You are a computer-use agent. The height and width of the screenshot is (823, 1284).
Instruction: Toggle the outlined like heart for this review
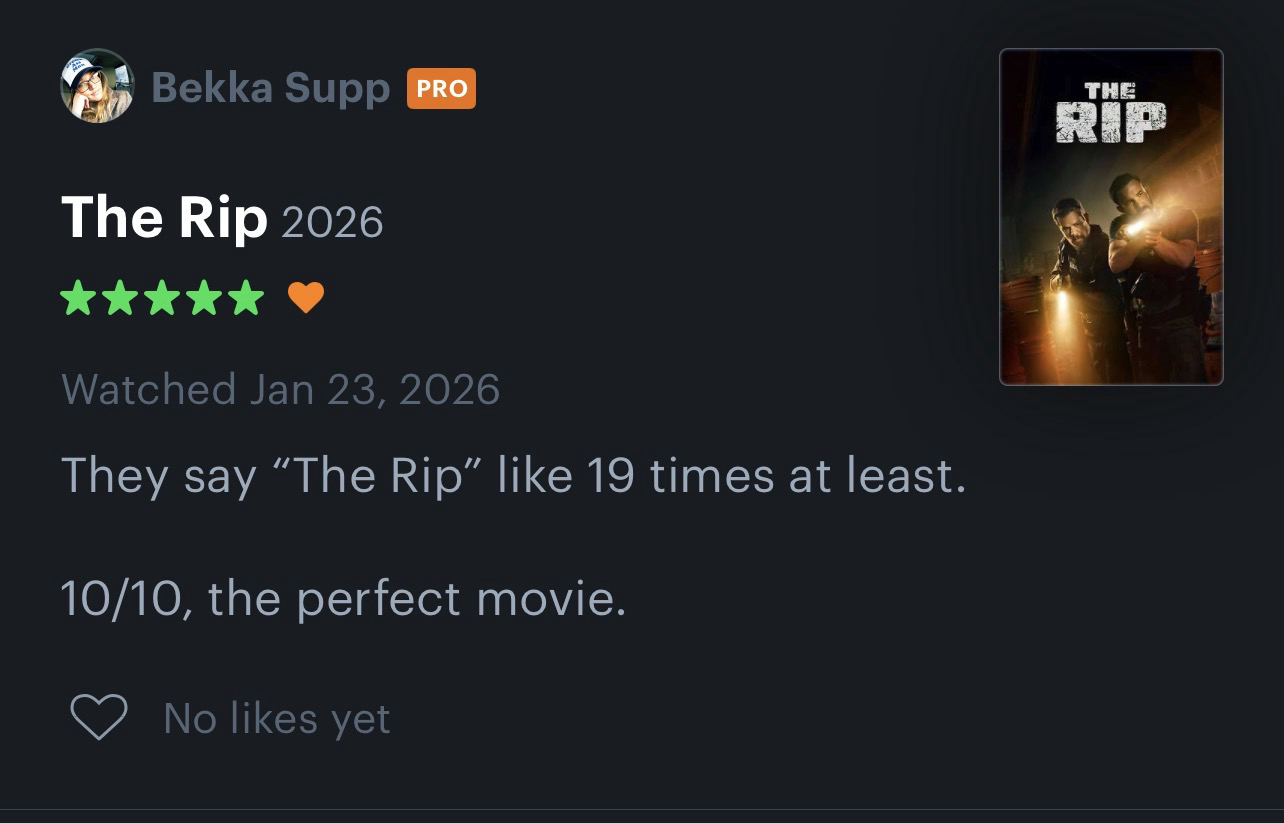(x=99, y=717)
